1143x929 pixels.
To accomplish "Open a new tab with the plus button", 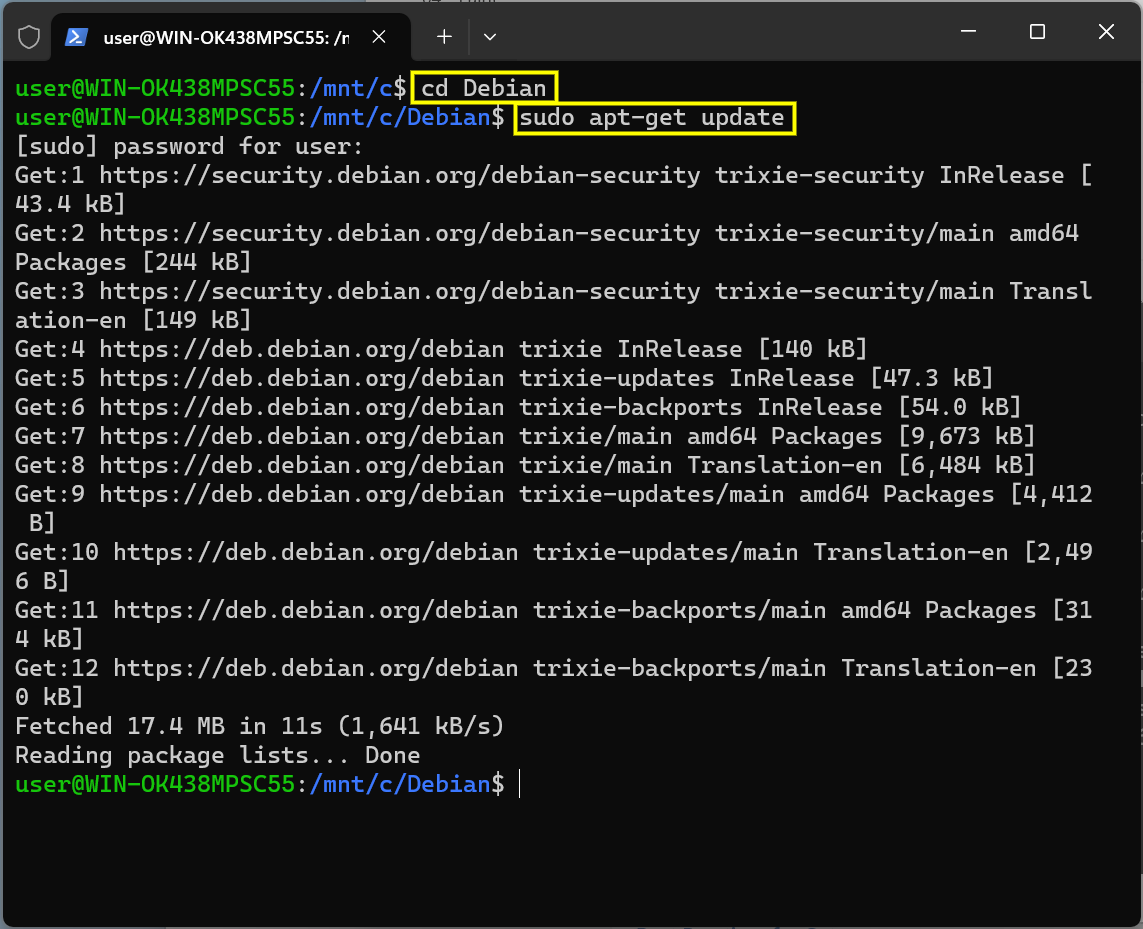I will tap(444, 36).
